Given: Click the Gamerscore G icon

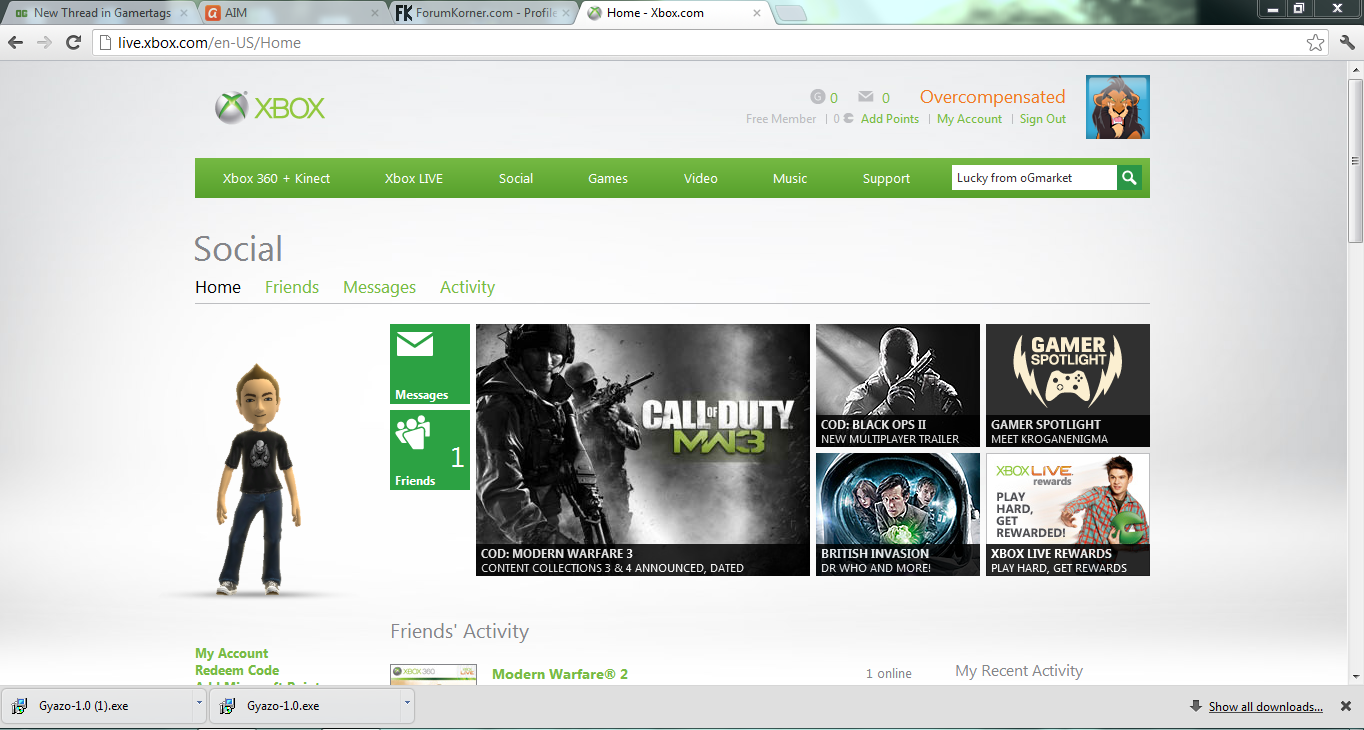Looking at the screenshot, I should click(818, 97).
